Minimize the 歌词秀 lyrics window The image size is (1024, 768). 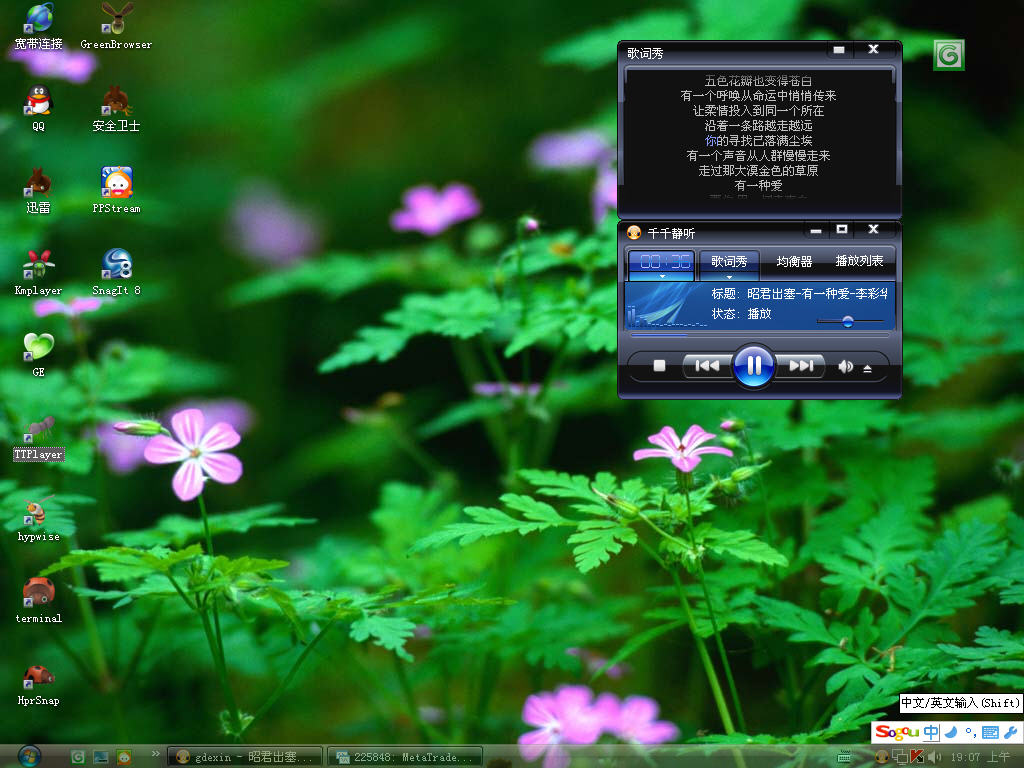(x=839, y=50)
